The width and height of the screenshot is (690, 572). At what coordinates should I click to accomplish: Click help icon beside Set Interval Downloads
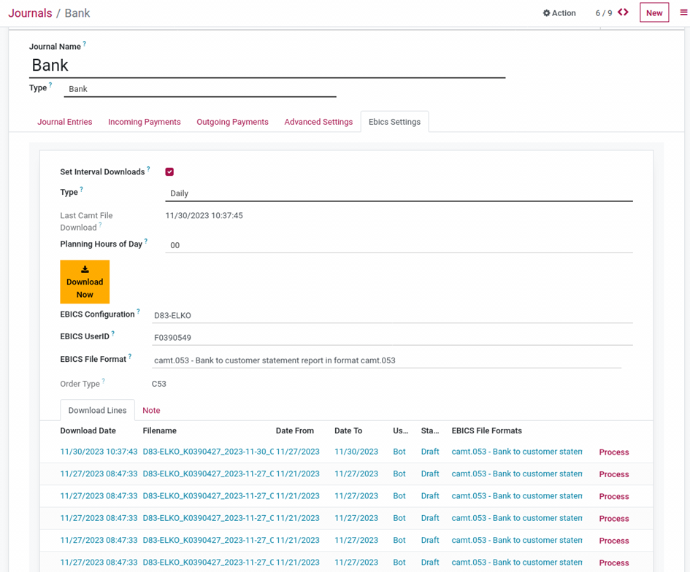click(x=149, y=170)
